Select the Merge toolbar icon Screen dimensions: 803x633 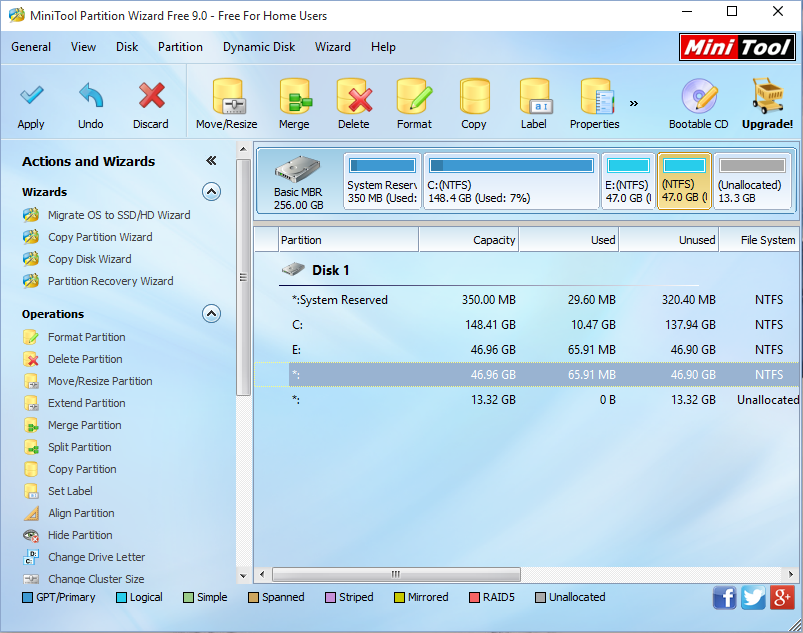coord(295,96)
